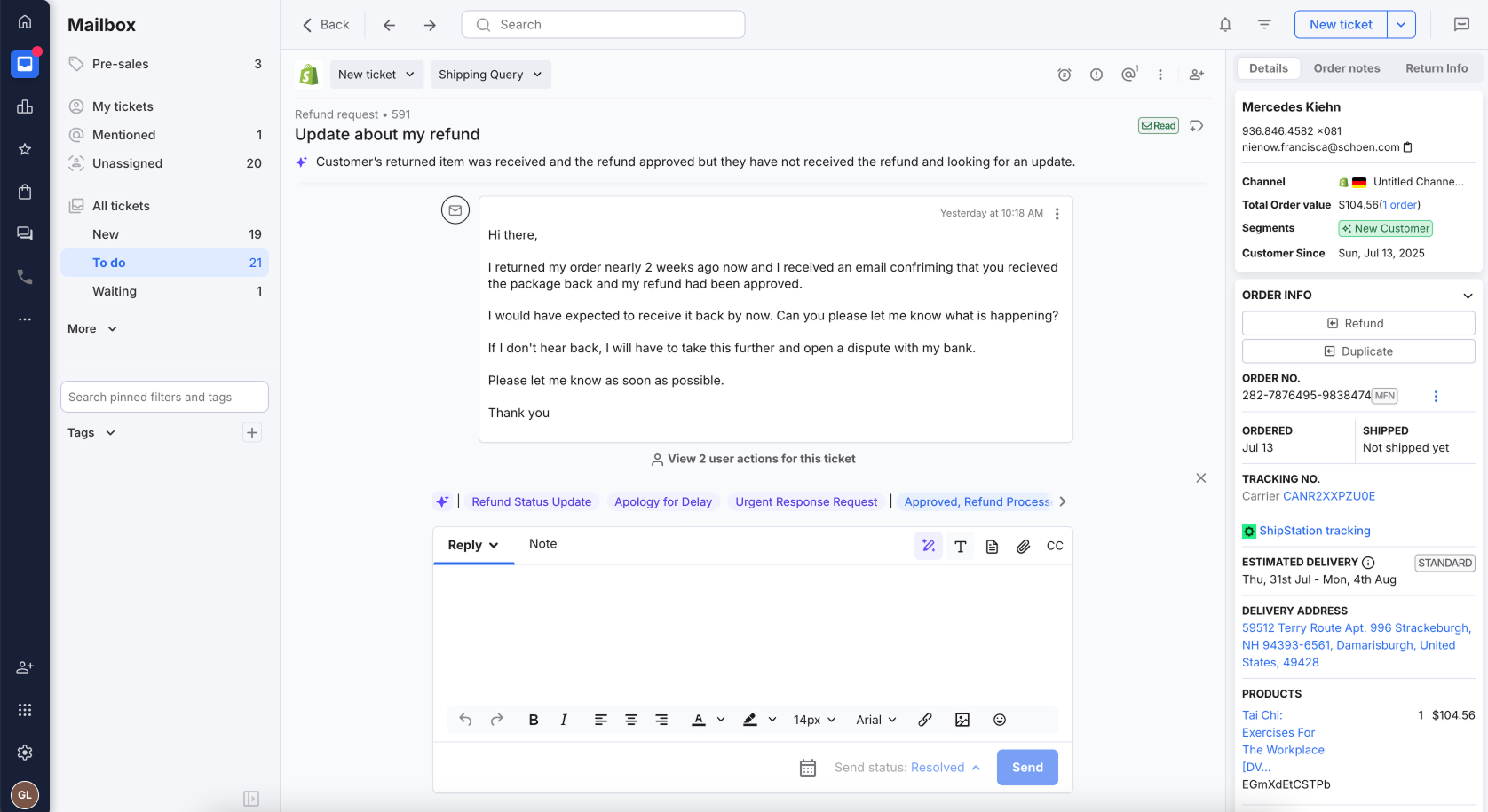Image resolution: width=1488 pixels, height=812 pixels.
Task: Attach a file to the reply
Action: point(1023,546)
